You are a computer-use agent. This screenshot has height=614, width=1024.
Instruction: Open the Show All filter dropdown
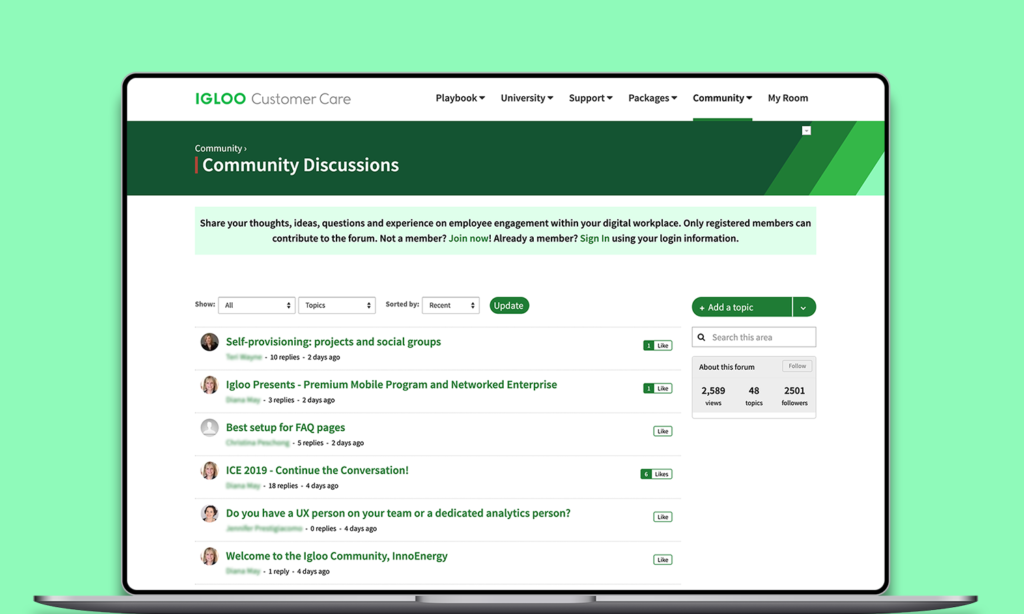(x=256, y=304)
